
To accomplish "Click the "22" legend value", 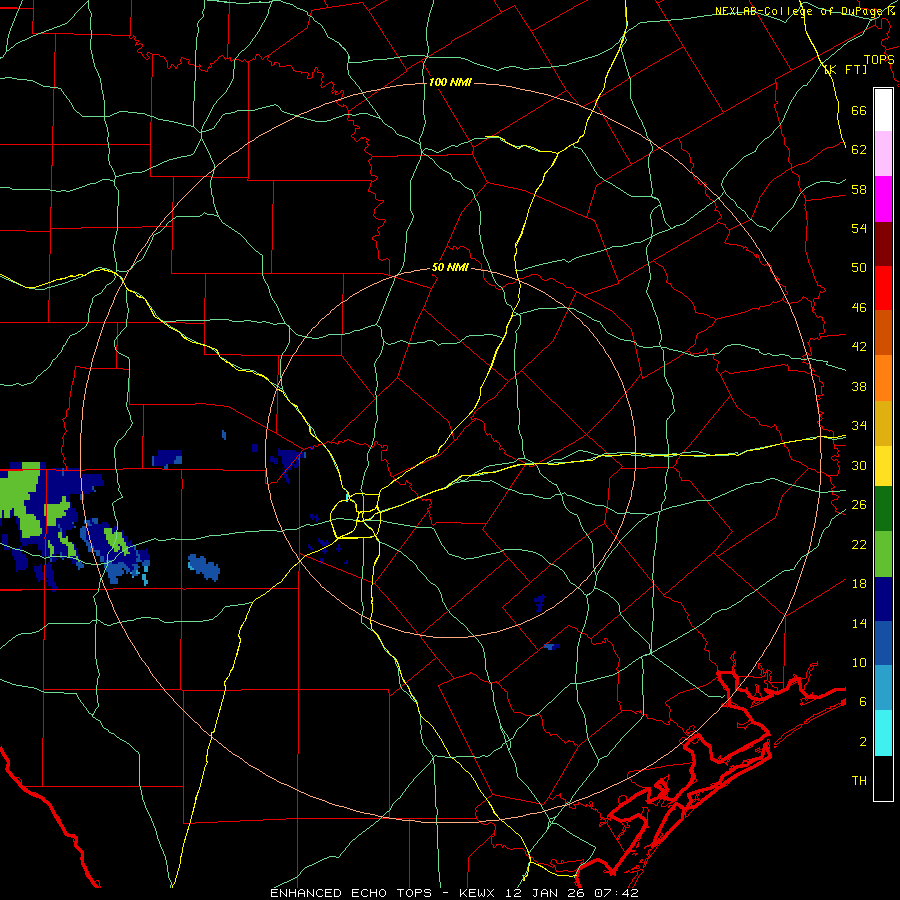I will [859, 545].
